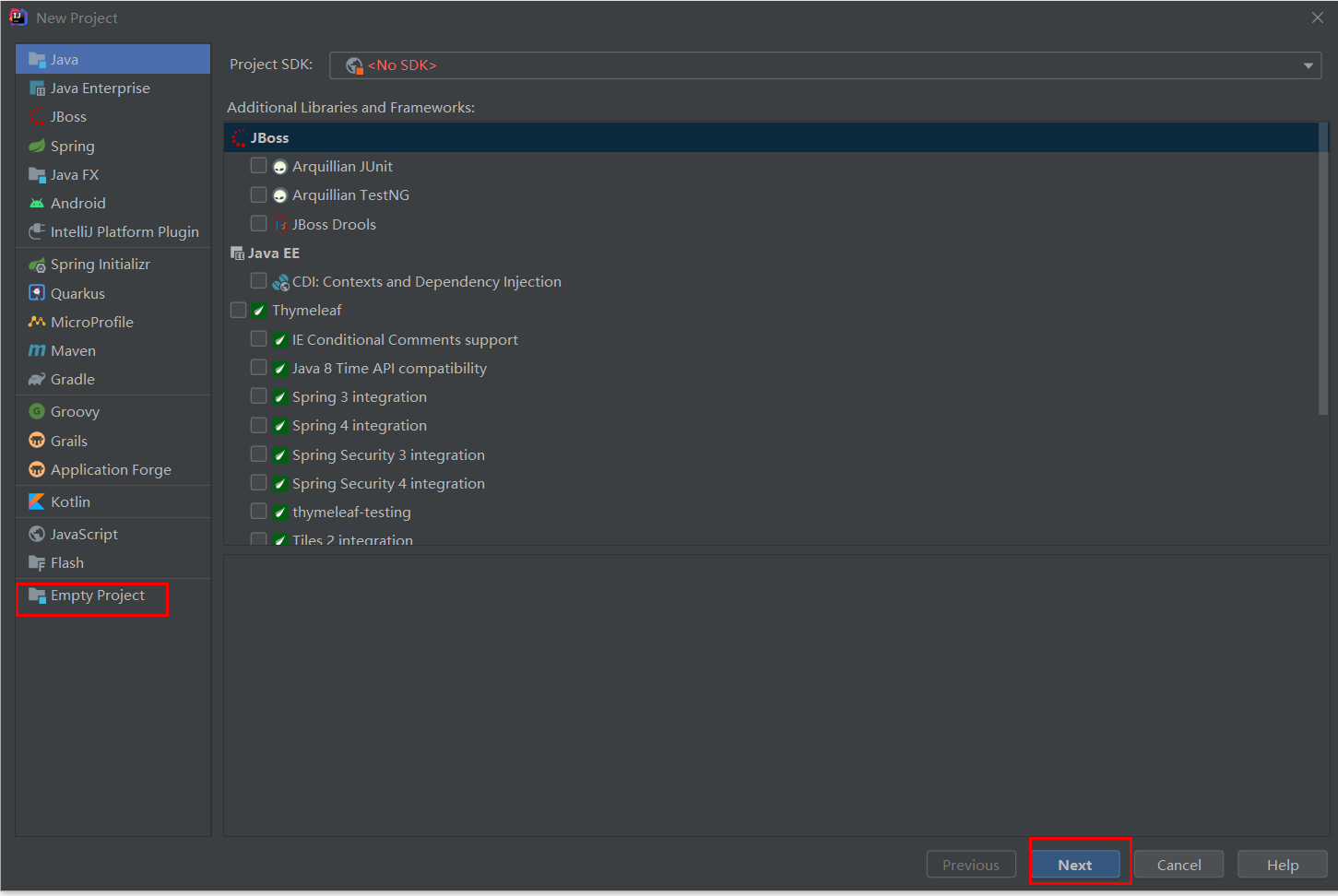
Task: Pick the Maven 'm' icon
Action: pyautogui.click(x=37, y=350)
